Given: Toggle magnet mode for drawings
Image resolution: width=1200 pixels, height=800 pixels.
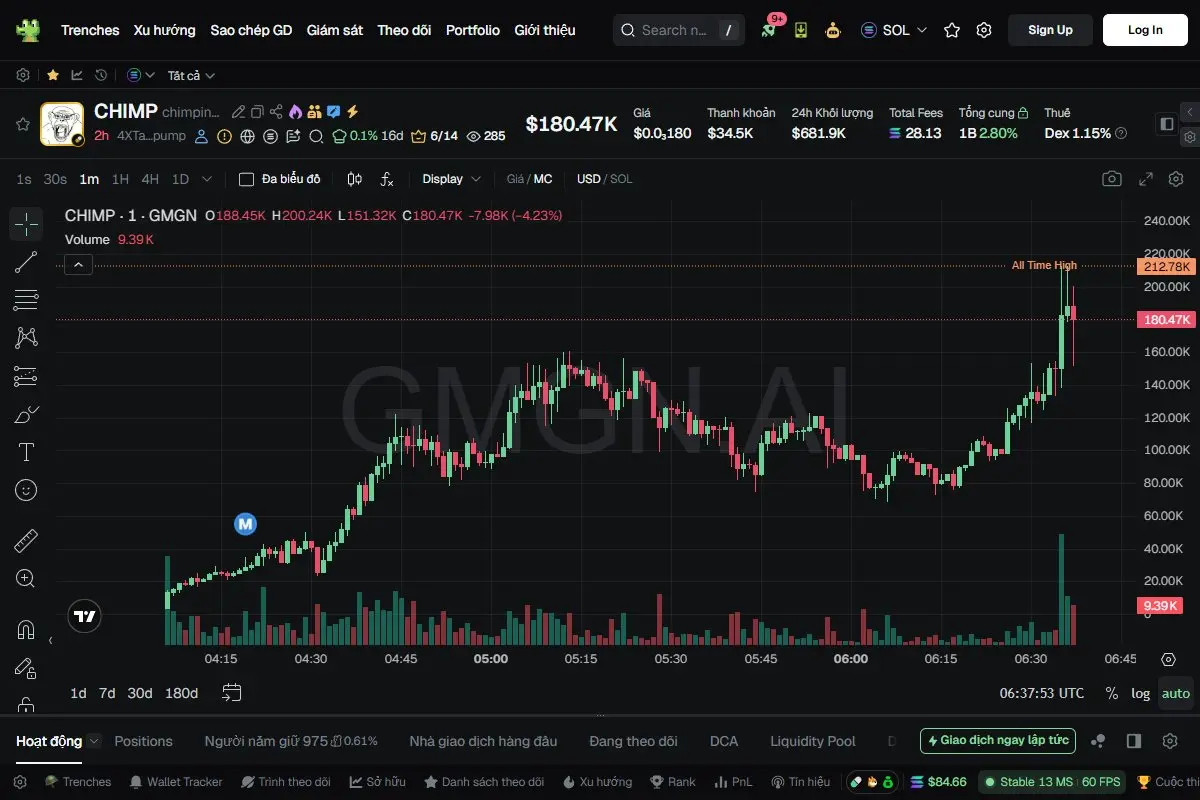Looking at the screenshot, I should [x=26, y=630].
